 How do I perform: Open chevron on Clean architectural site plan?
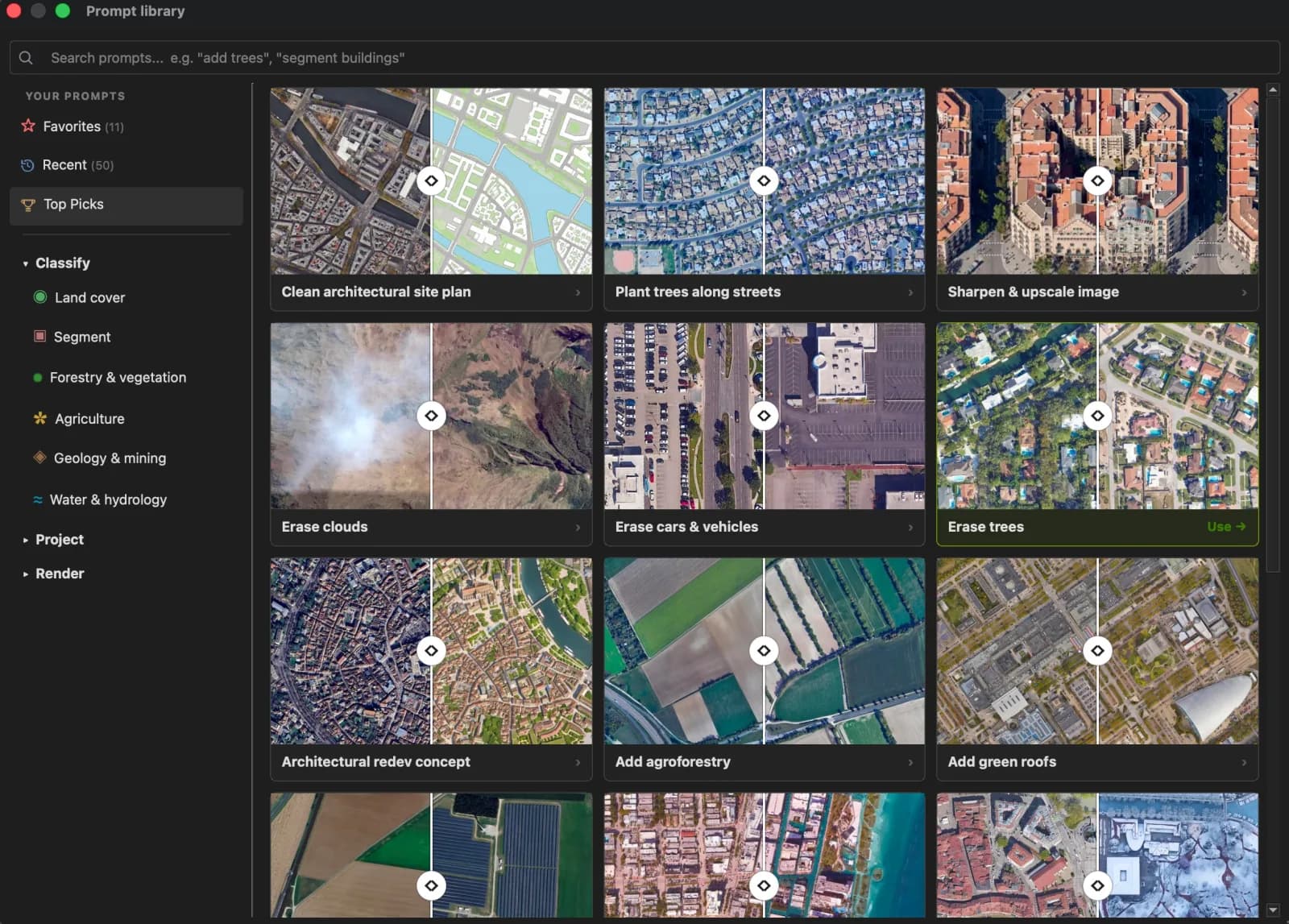point(578,292)
